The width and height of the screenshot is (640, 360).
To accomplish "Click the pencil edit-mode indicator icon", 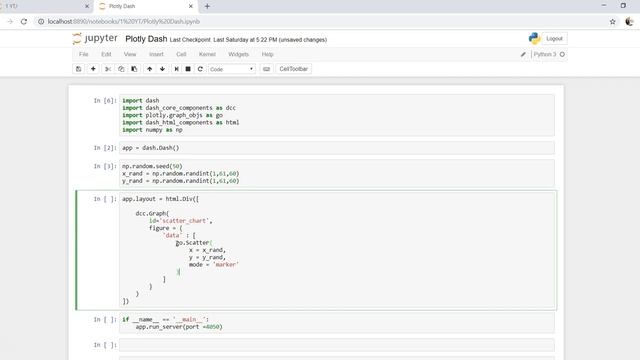I will click(x=523, y=54).
